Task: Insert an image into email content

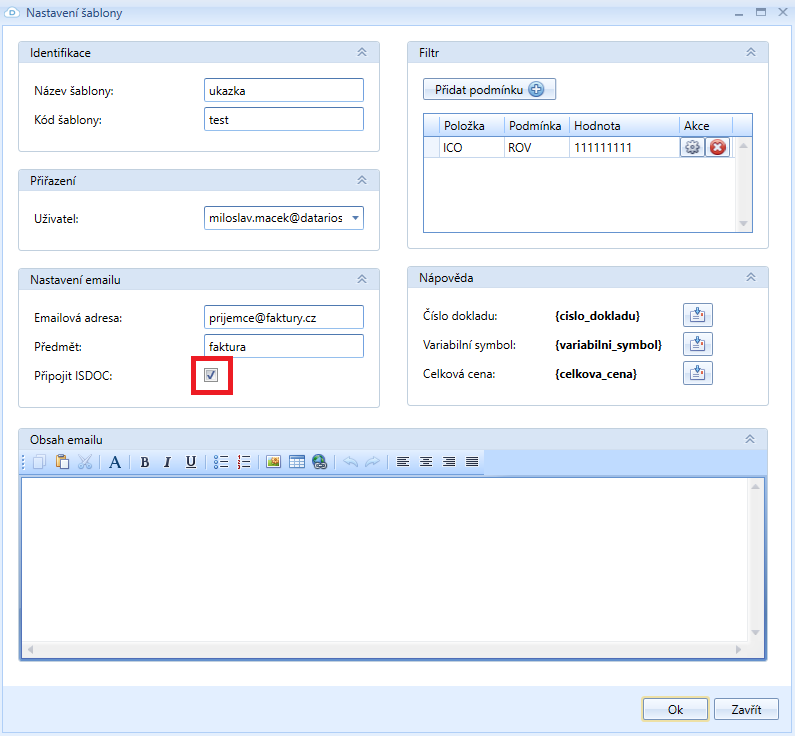Action: pos(273,462)
